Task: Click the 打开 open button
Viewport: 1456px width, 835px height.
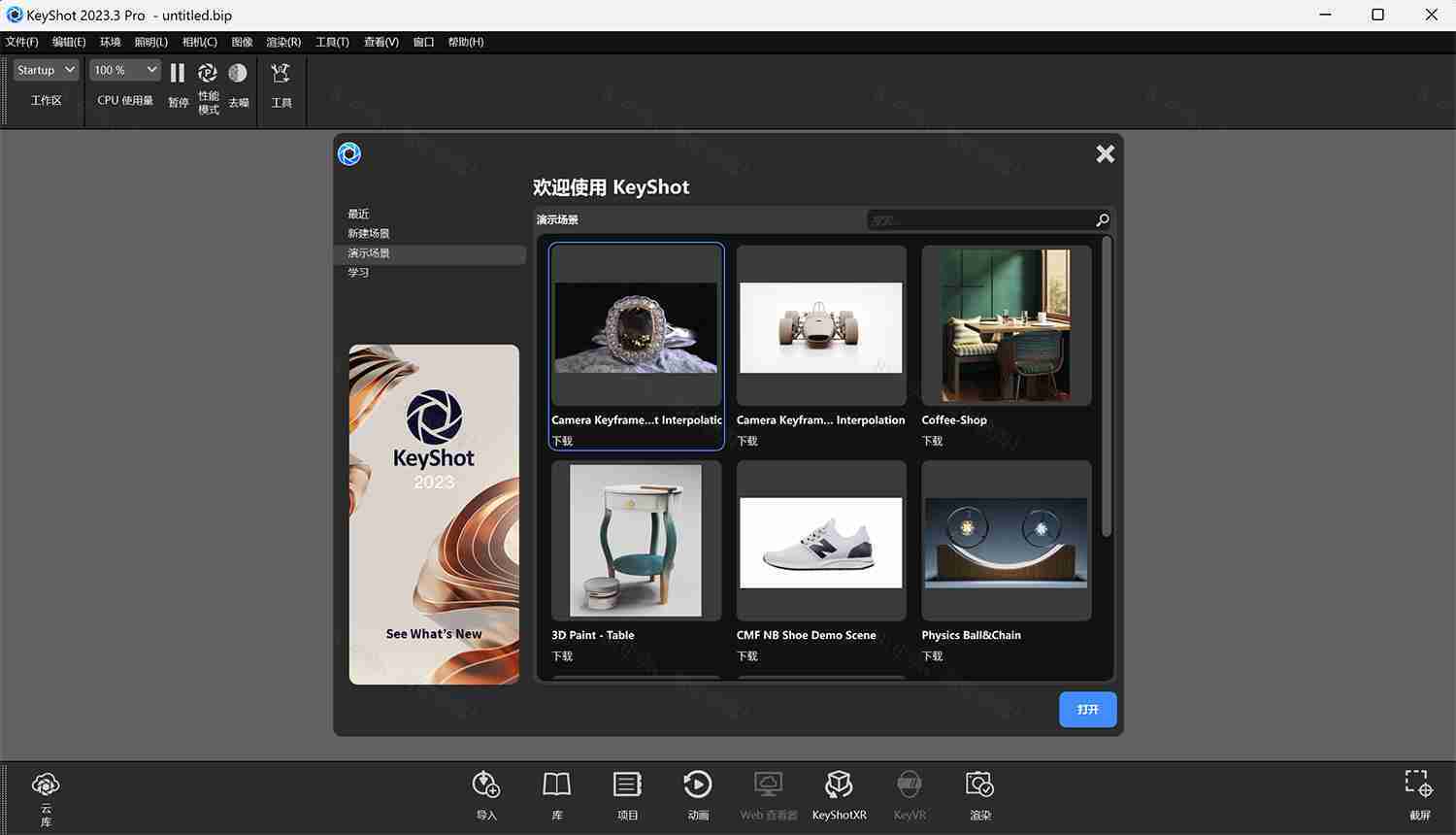Action: click(1086, 710)
